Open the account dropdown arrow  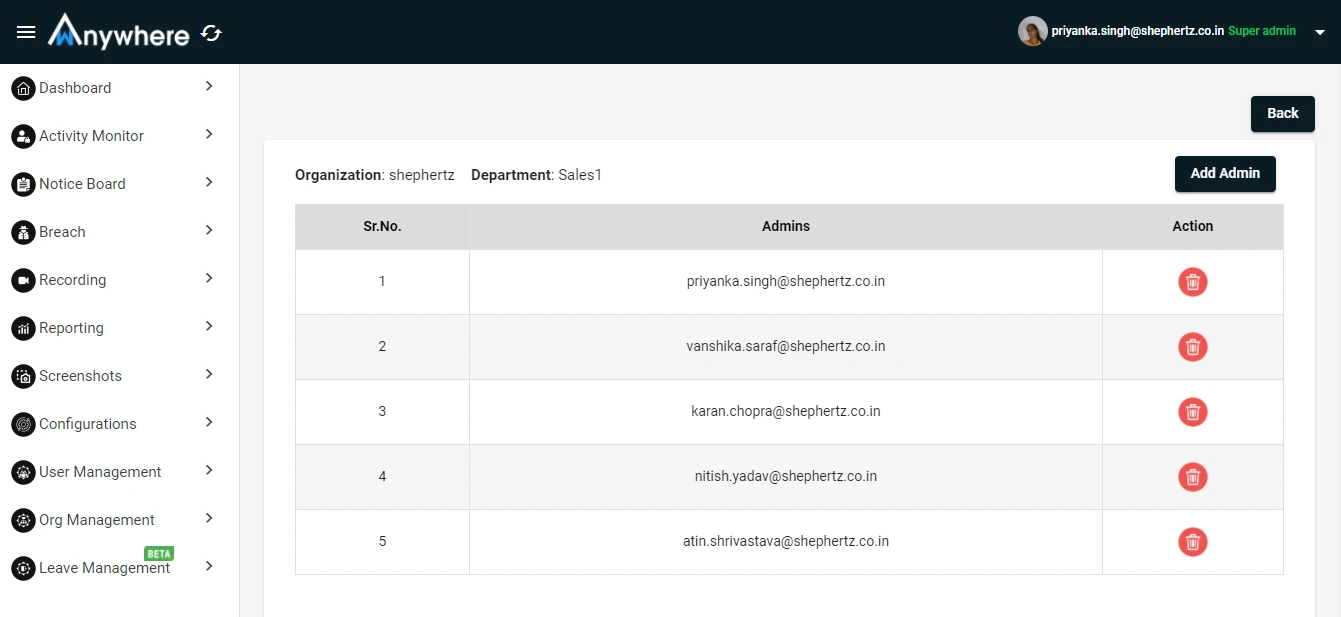point(1319,32)
